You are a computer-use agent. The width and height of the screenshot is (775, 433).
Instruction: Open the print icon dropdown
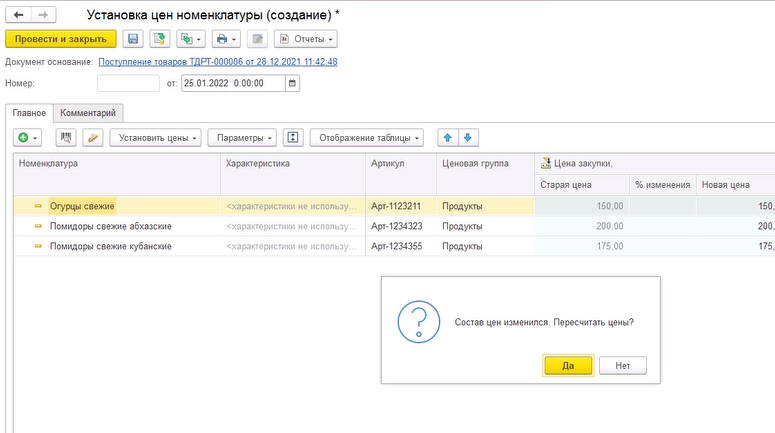pos(228,39)
